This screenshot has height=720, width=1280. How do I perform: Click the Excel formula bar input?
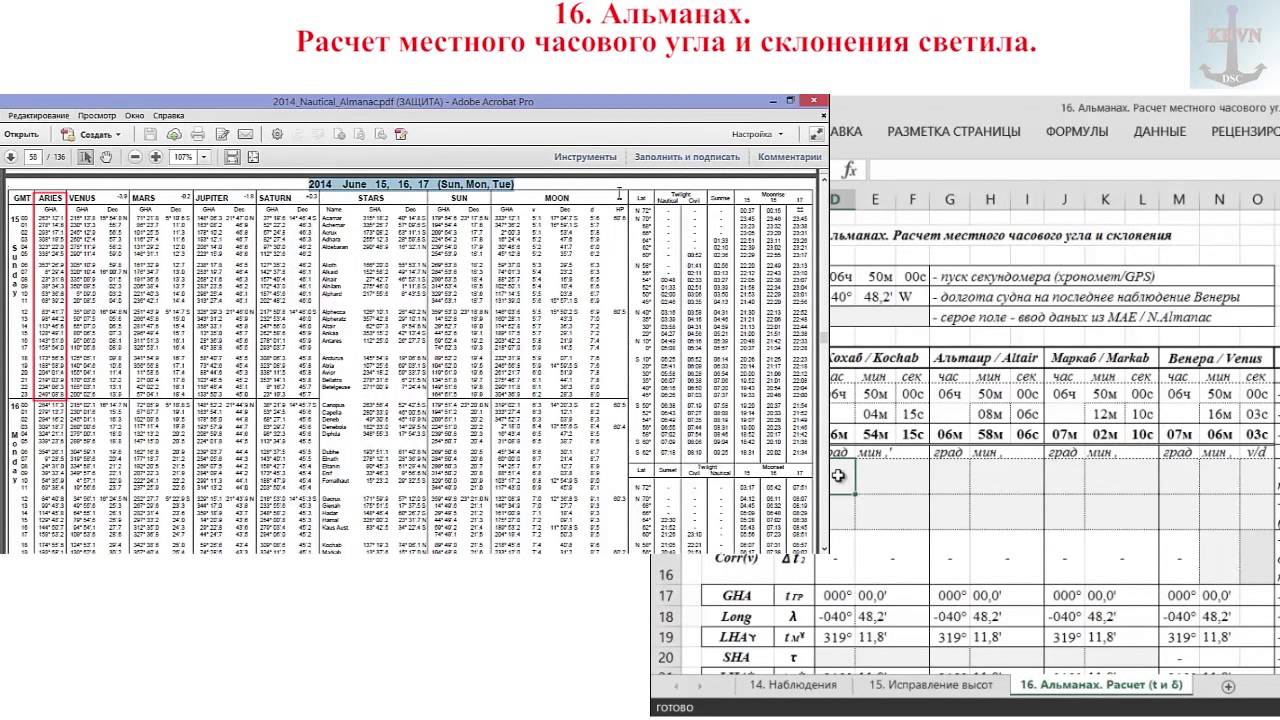(x=1075, y=170)
